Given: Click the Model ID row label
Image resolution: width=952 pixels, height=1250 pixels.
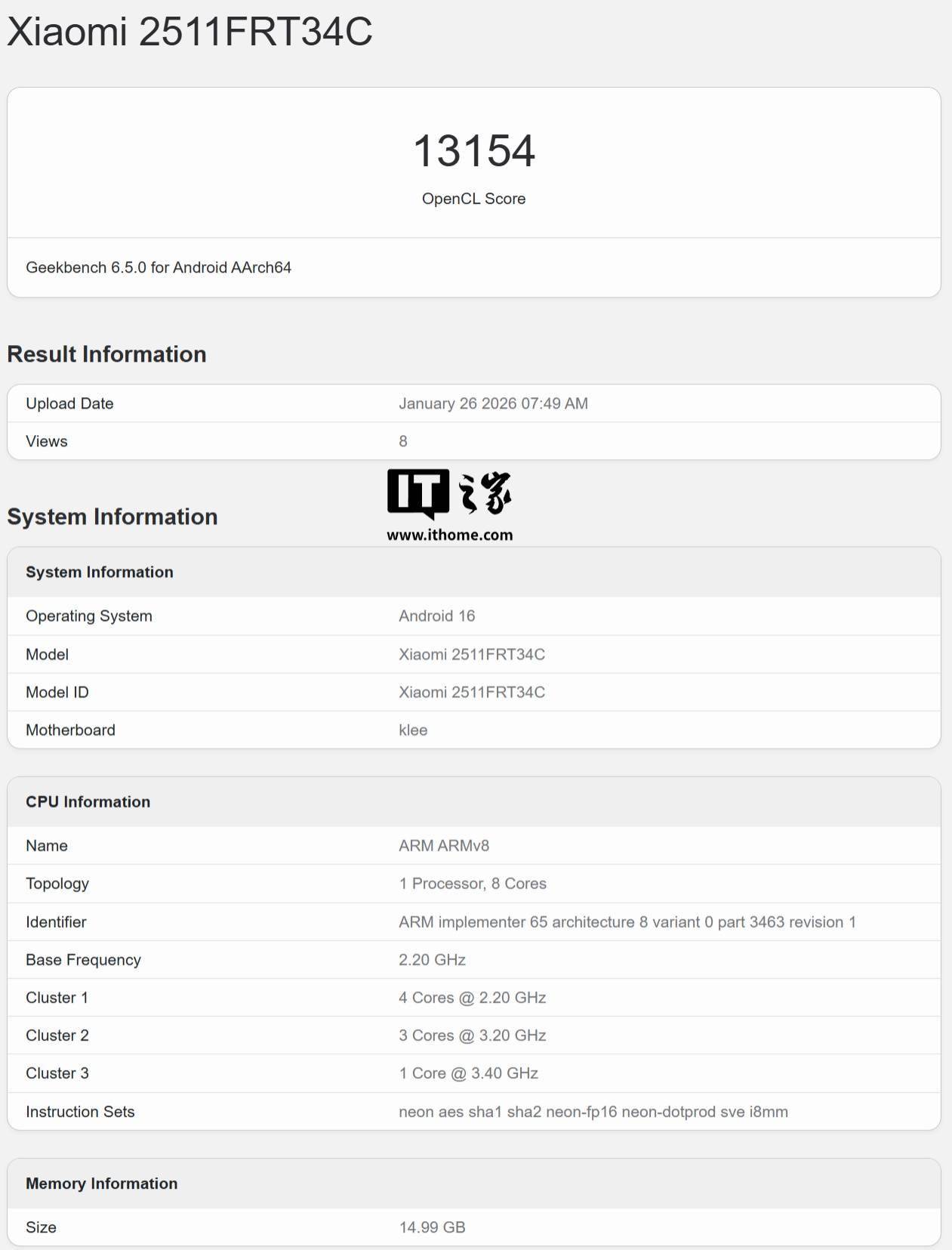Looking at the screenshot, I should coord(57,692).
